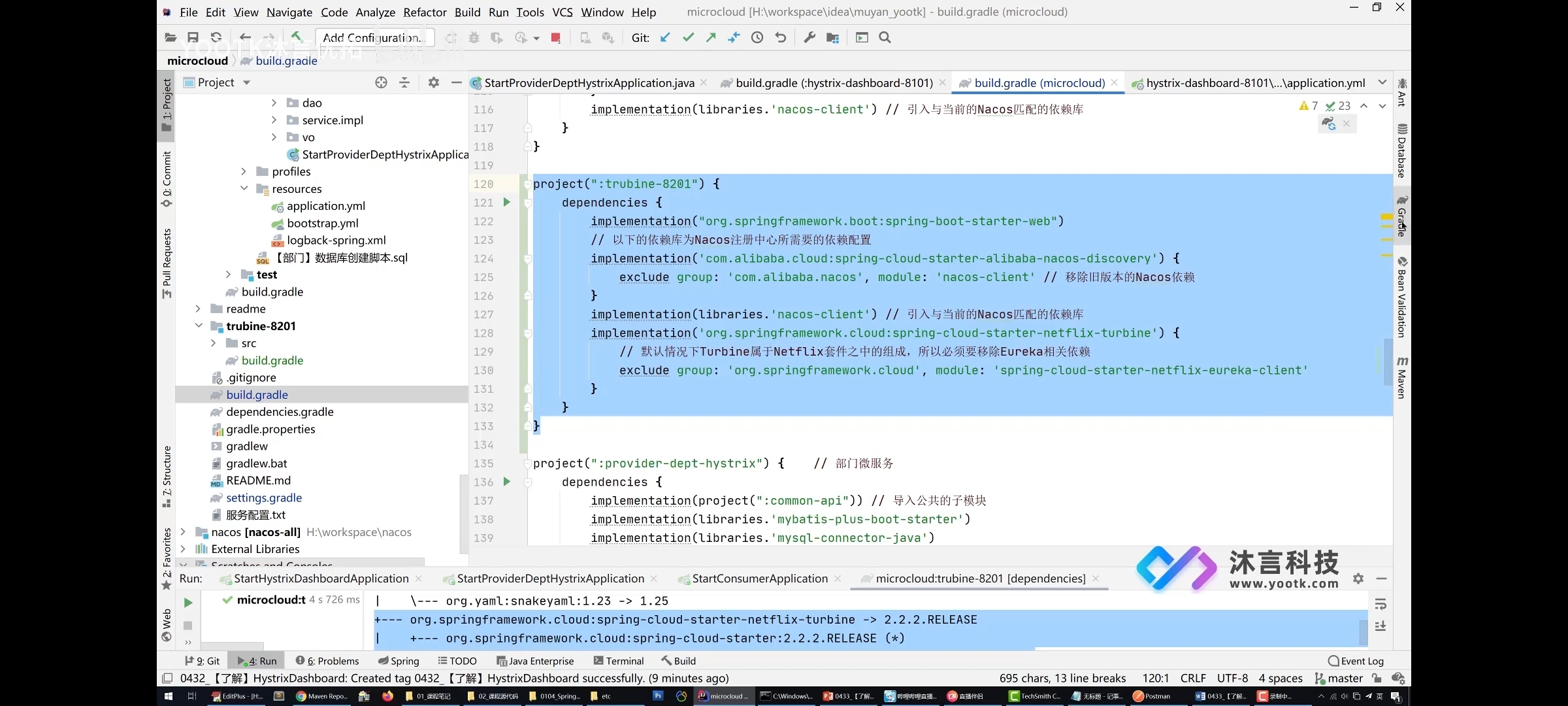This screenshot has height=706, width=1568.
Task: Open the Database side tool window
Action: point(1402,150)
